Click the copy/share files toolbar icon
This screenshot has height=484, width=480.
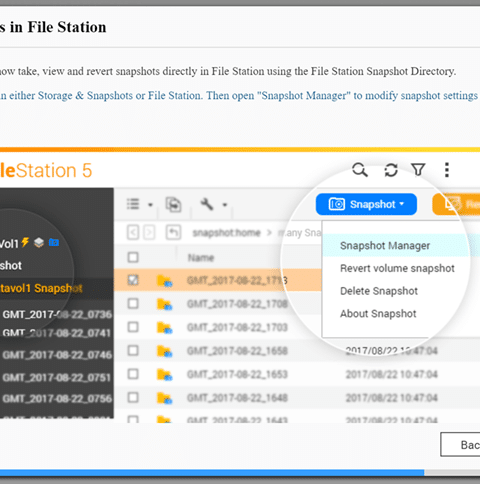click(174, 204)
